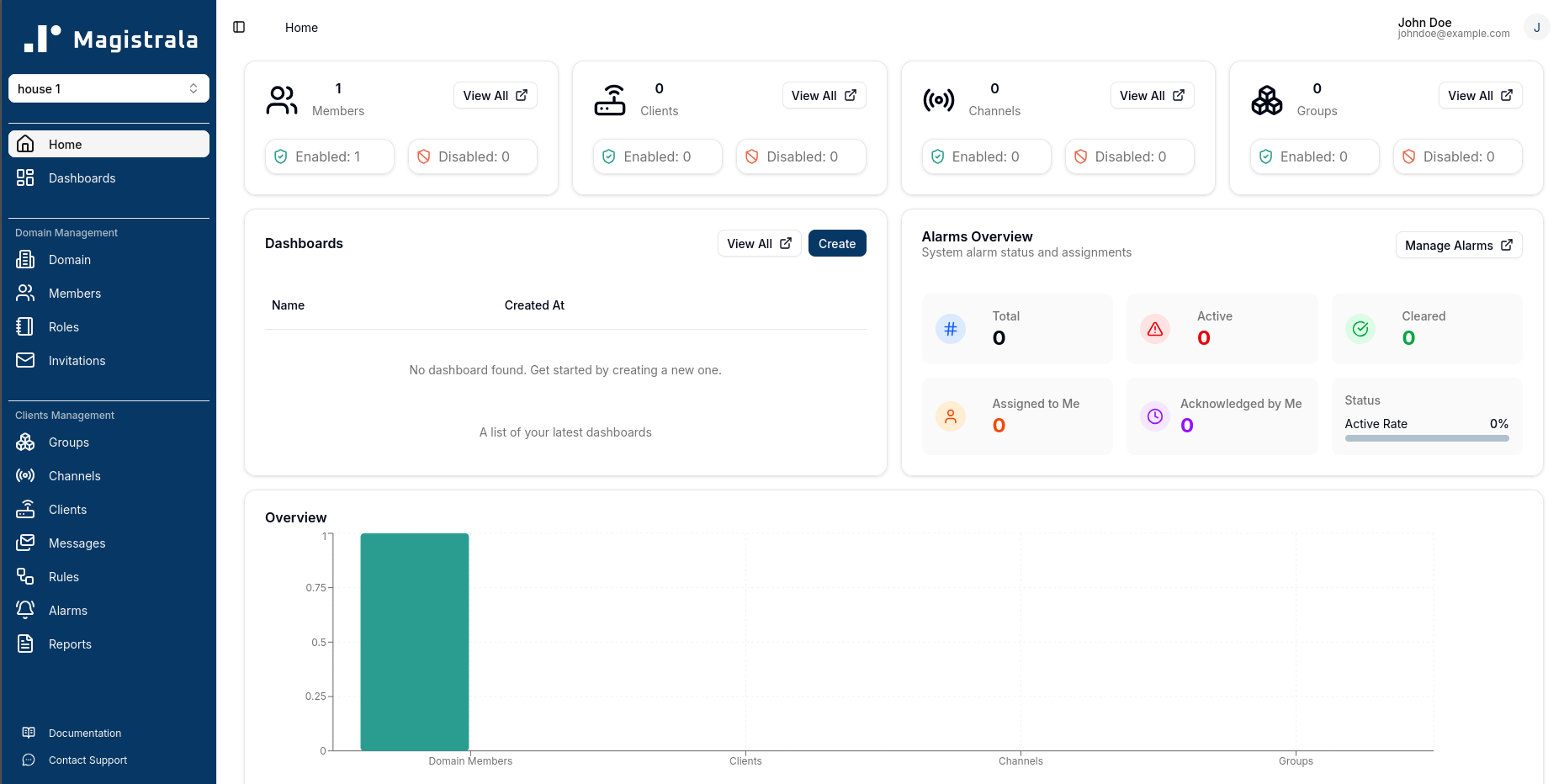Click the Create dashboard button

tap(836, 244)
